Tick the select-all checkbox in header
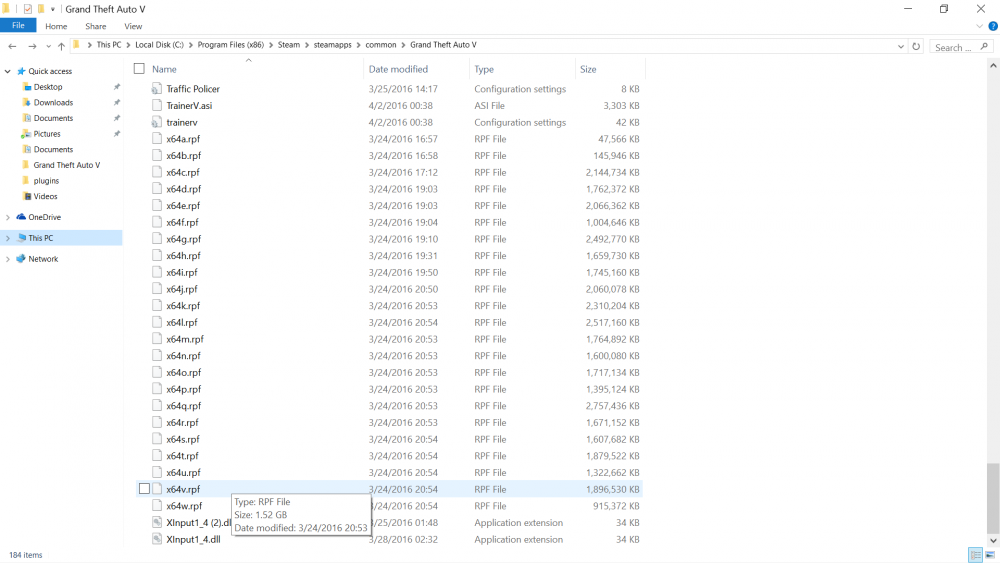This screenshot has width=1000, height=563. tap(139, 69)
